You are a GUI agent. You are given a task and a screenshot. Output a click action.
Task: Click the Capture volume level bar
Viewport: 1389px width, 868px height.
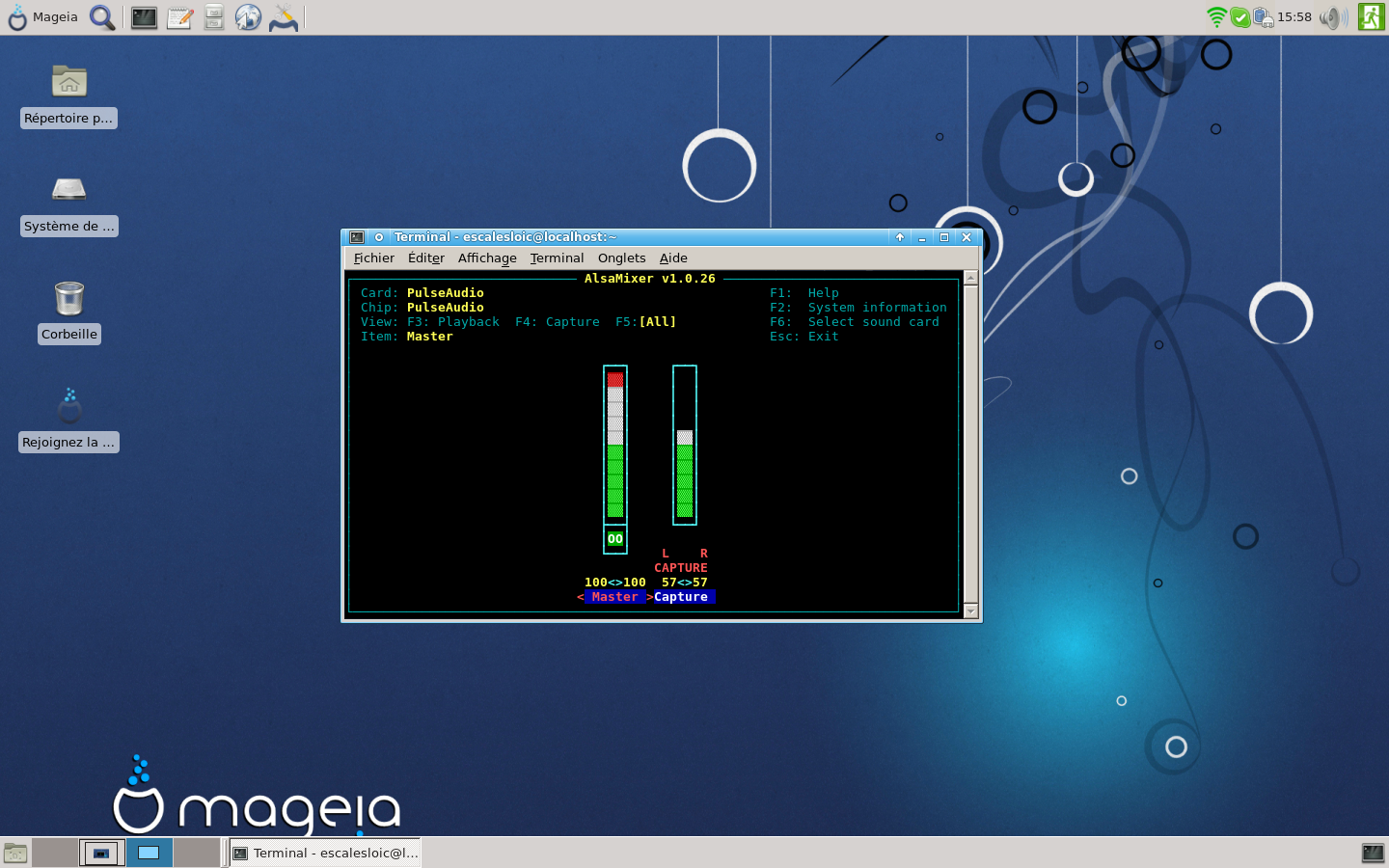685,445
